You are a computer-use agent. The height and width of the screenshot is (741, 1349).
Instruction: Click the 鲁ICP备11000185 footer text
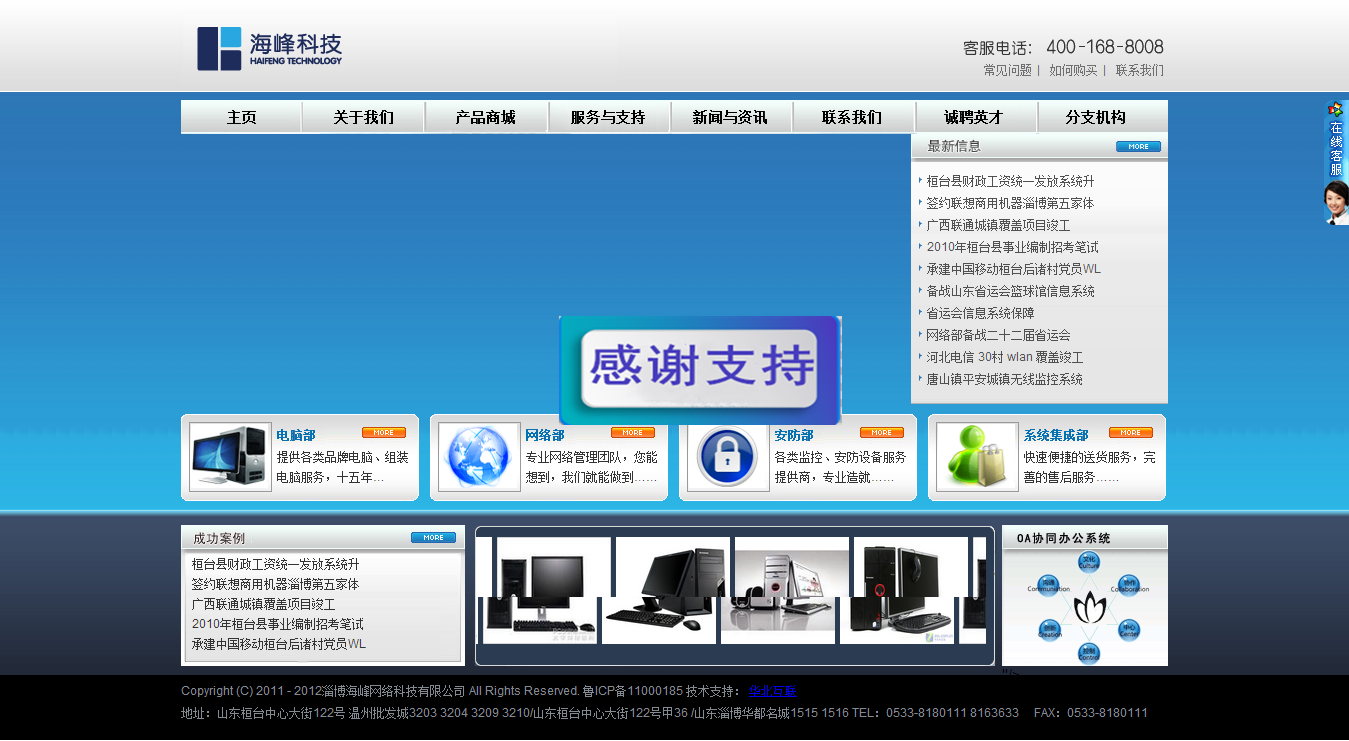[632, 691]
